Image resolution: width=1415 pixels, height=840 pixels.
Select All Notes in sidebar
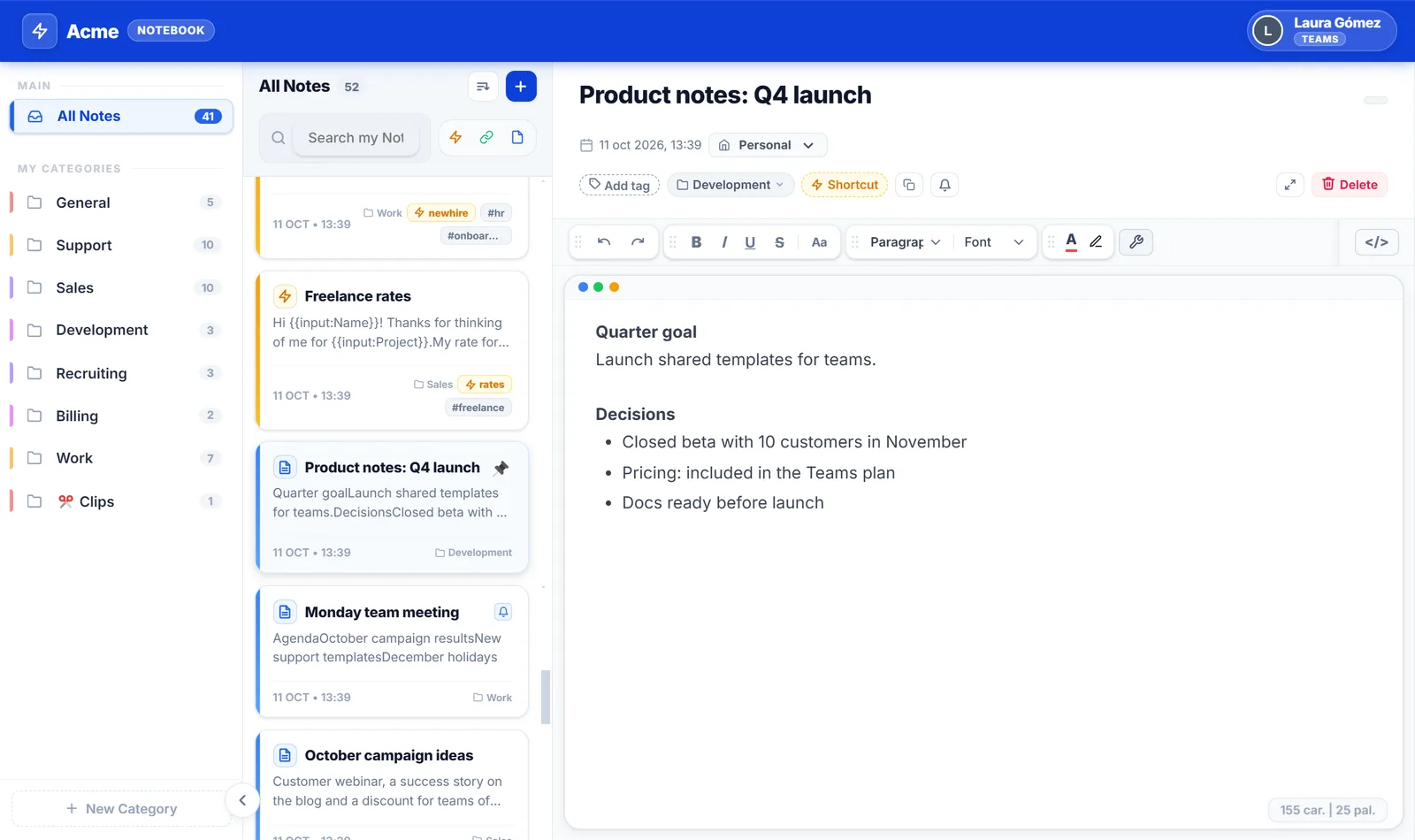pos(121,116)
